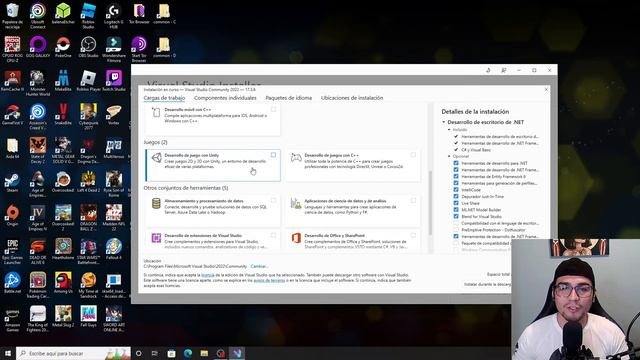Enable PreEmptive Protection - Dotfuscator component

pos(456,230)
